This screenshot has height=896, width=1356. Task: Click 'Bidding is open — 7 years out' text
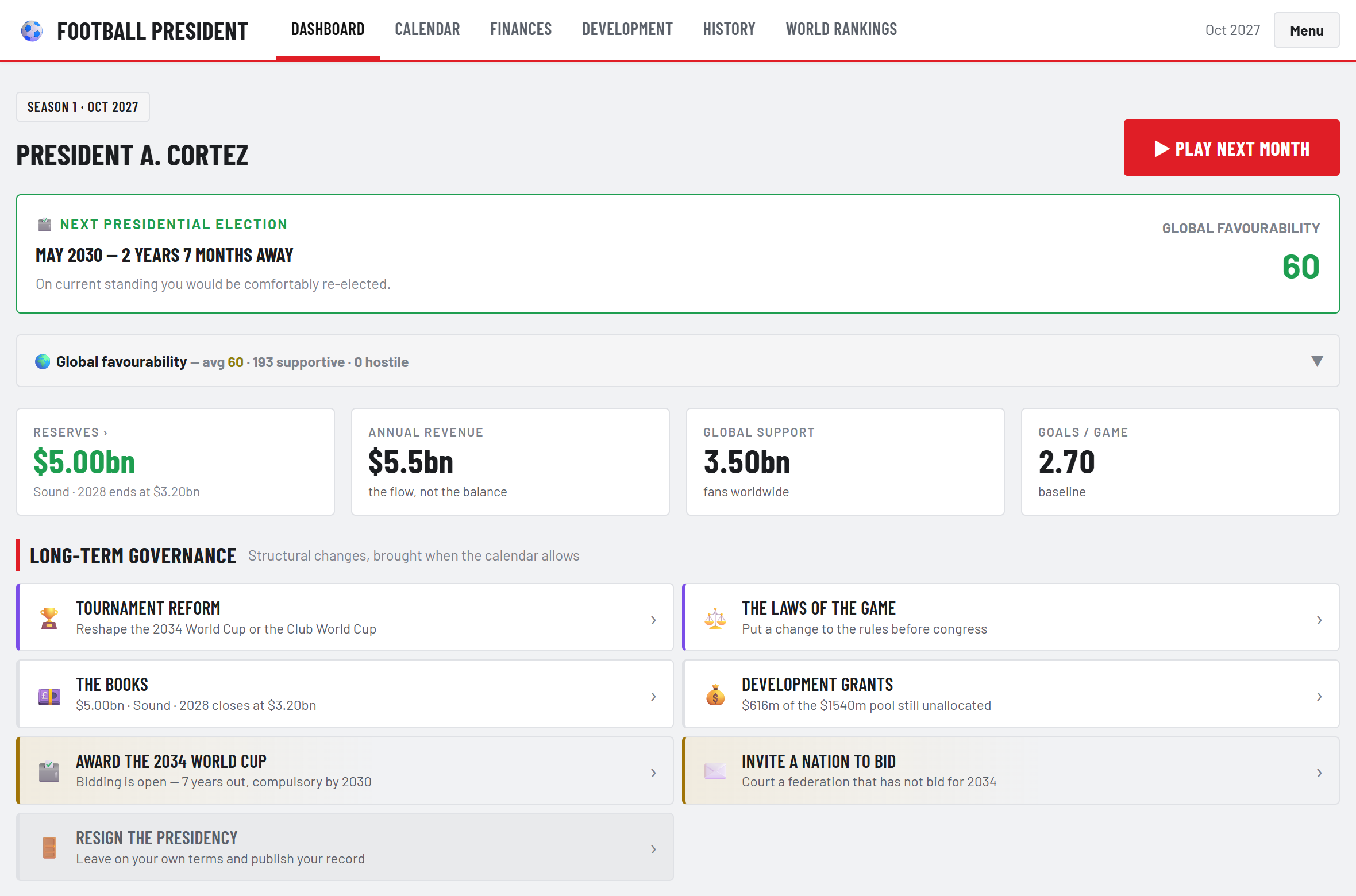click(224, 782)
